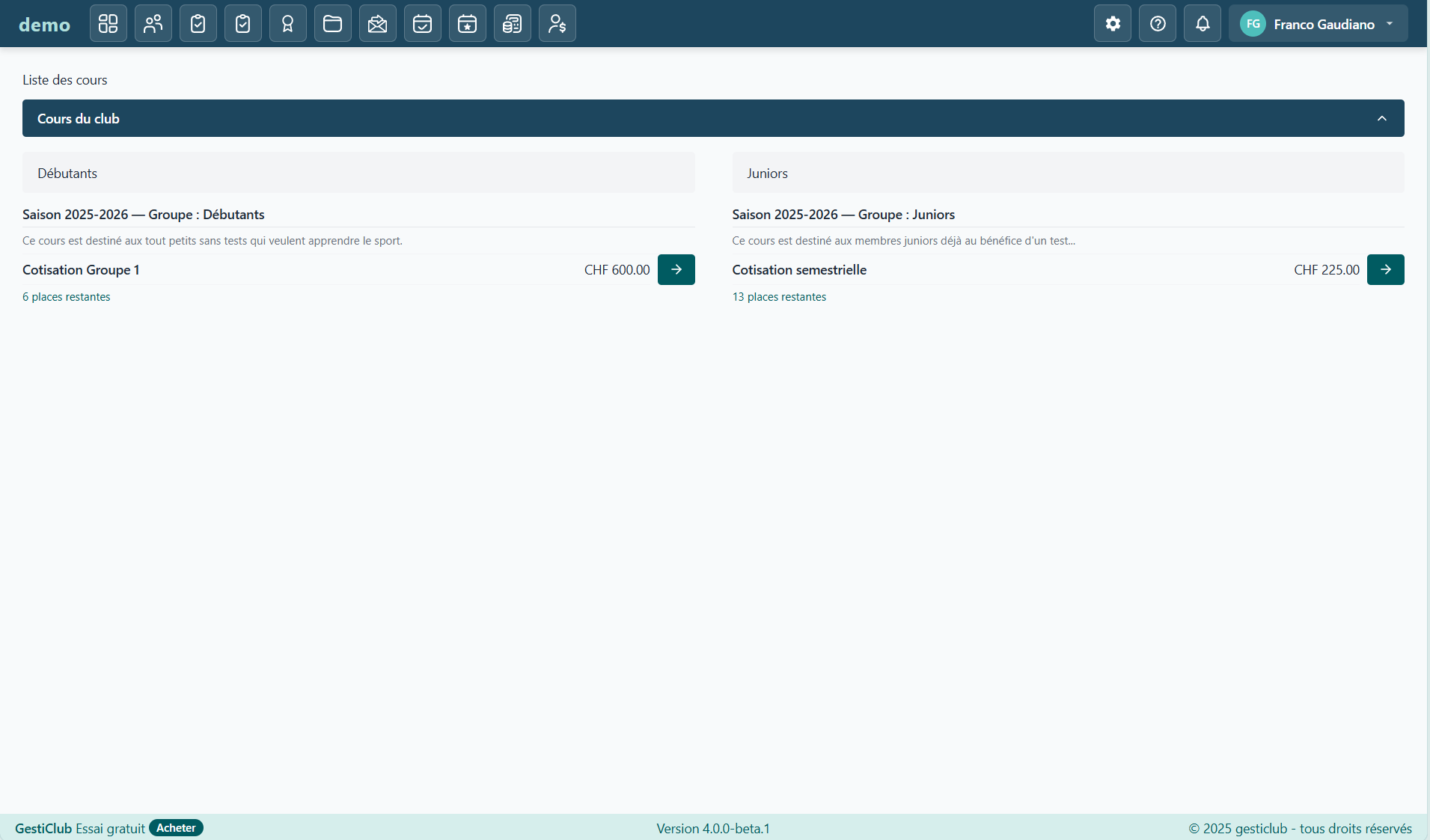The image size is (1430, 840).
Task: Open Cotisation semestrielle arrow button
Action: pyautogui.click(x=1386, y=269)
